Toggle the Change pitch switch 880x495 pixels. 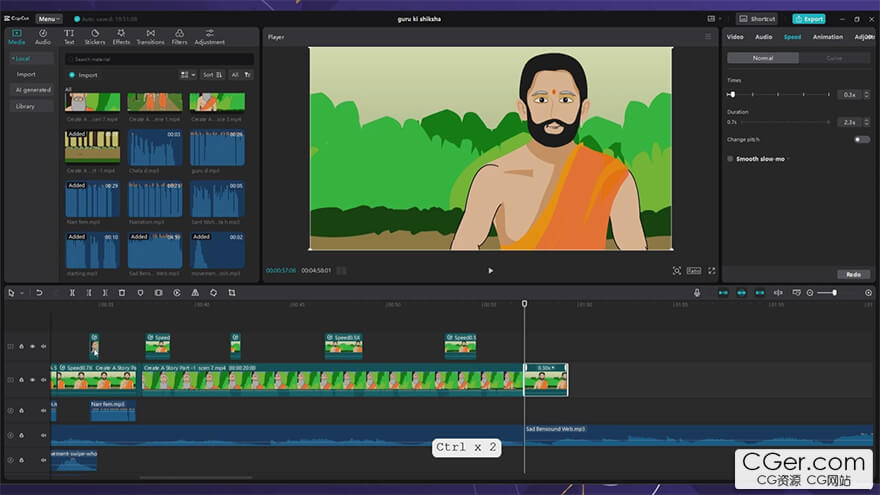click(861, 139)
